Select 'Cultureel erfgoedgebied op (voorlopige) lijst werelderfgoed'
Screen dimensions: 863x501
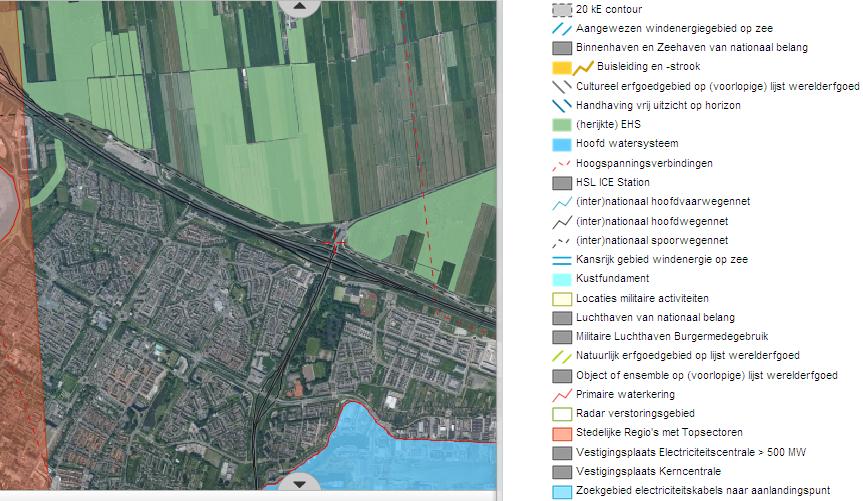coord(718,86)
